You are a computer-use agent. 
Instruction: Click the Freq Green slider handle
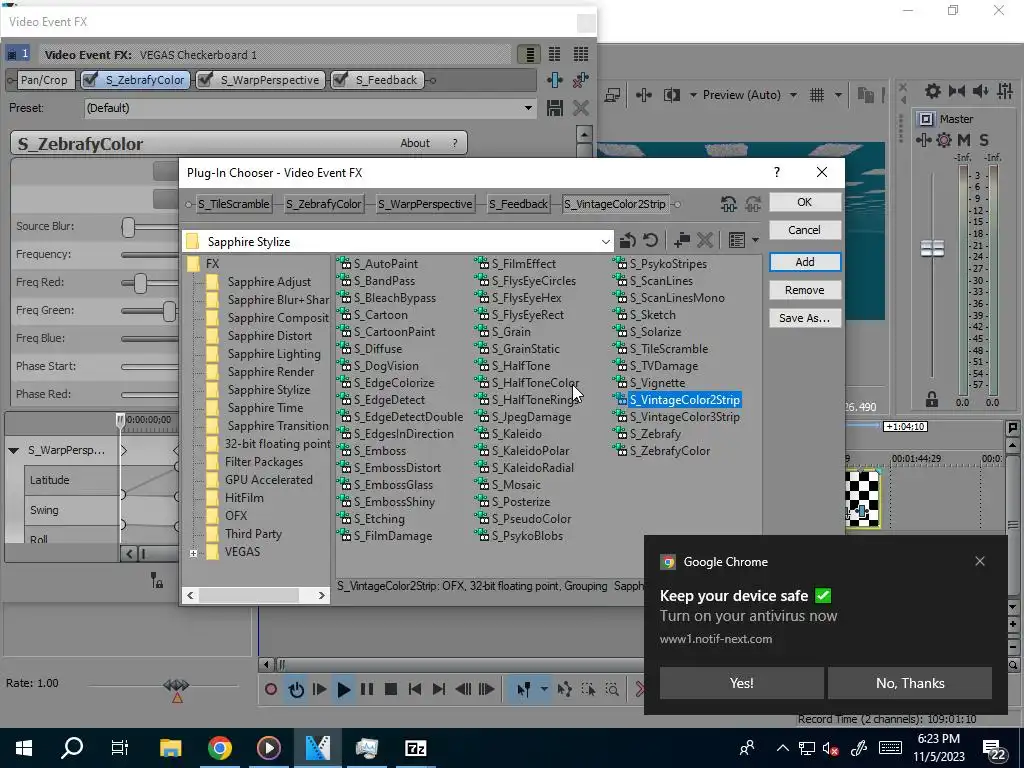click(169, 311)
